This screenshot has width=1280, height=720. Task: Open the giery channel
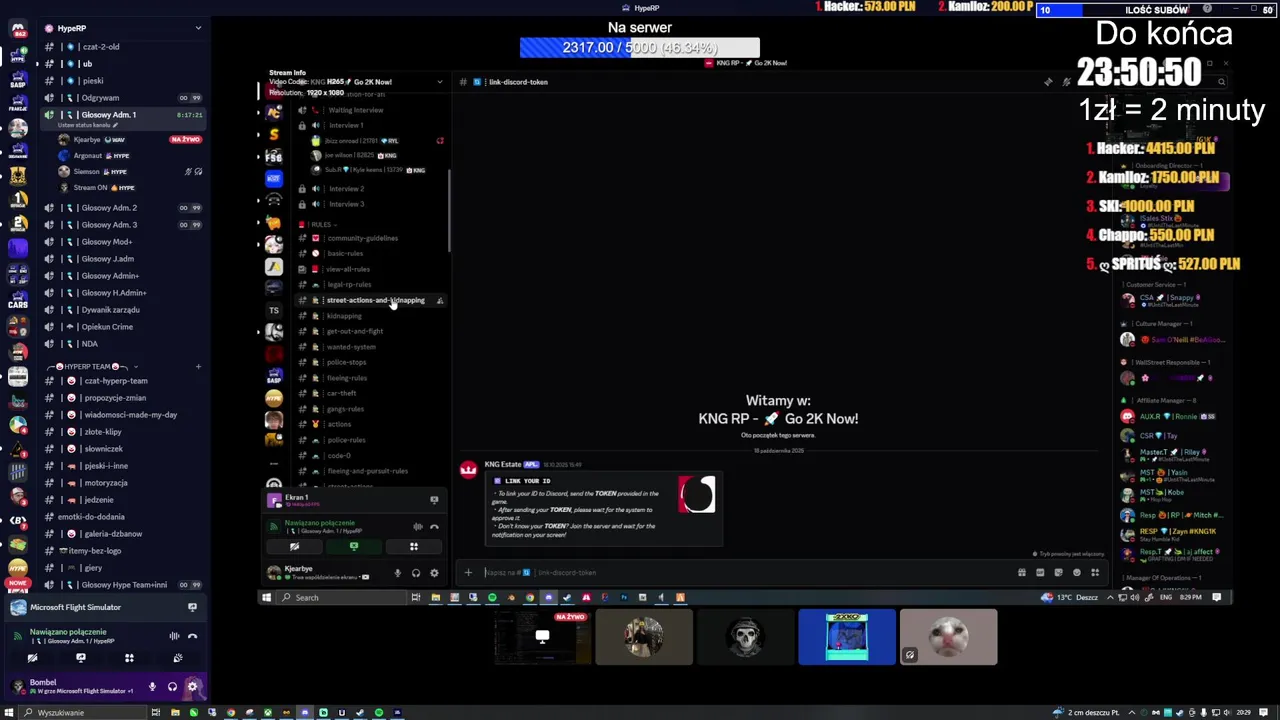[x=122, y=568]
